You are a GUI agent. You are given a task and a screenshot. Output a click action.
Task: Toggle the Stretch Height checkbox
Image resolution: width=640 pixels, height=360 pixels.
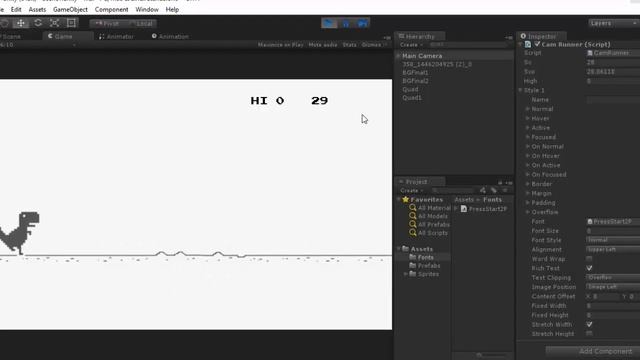(589, 334)
